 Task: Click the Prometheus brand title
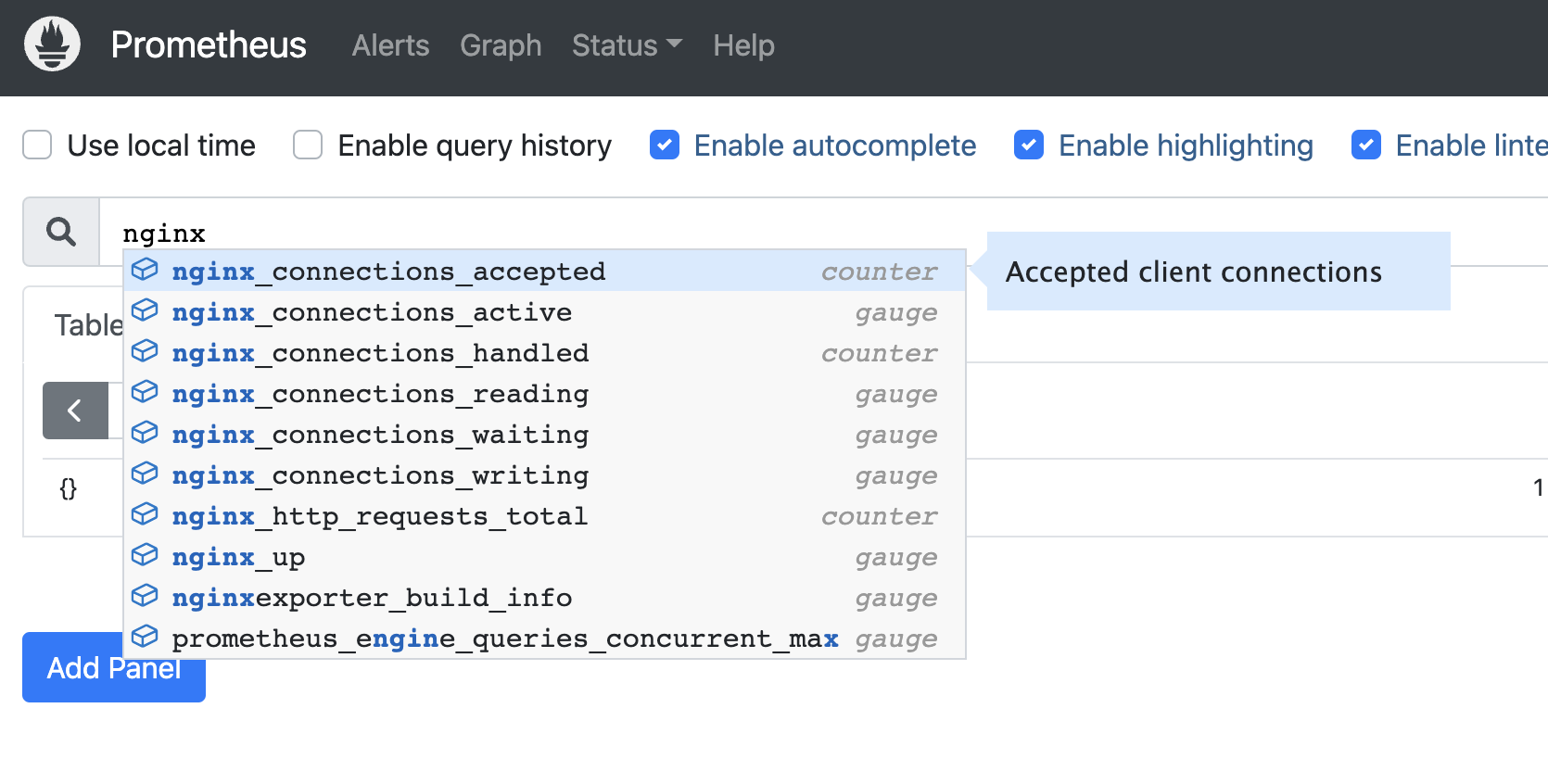click(209, 44)
